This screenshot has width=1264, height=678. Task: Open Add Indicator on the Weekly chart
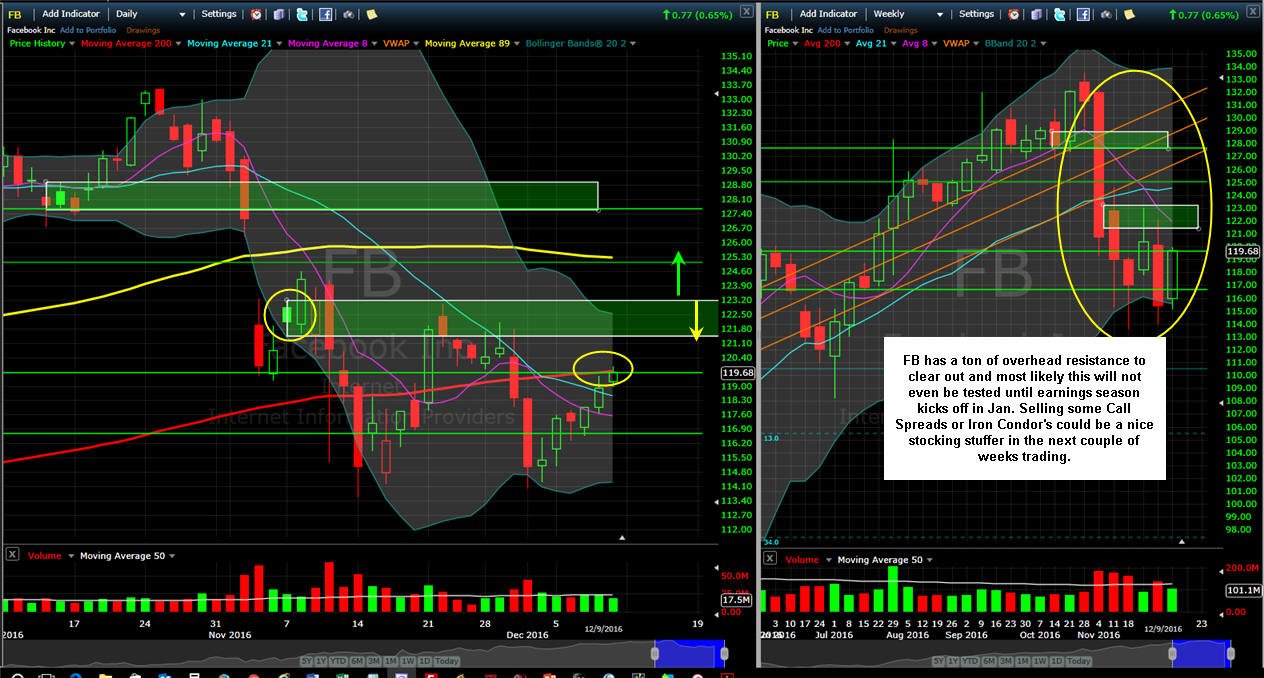(828, 14)
